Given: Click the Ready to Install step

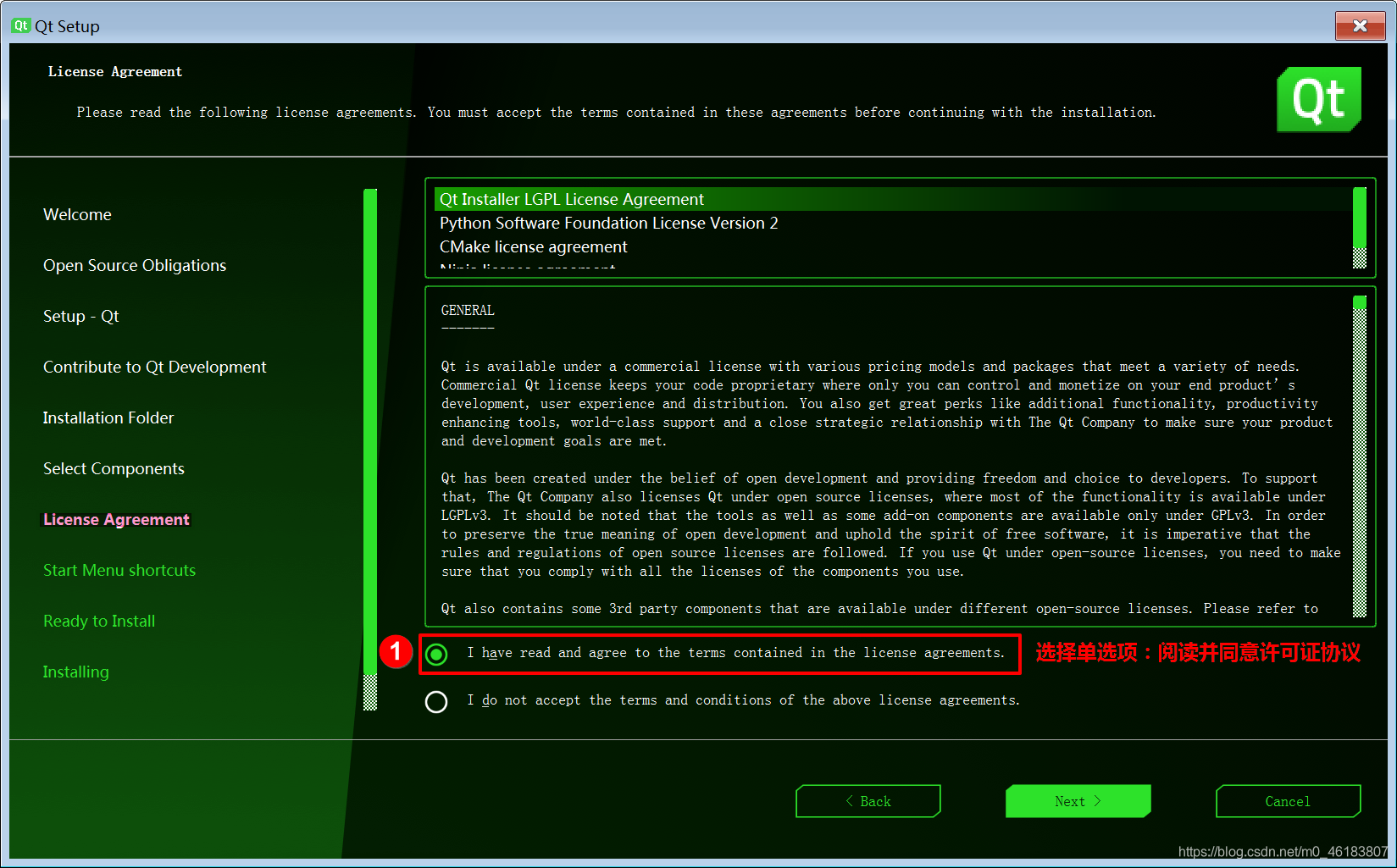Looking at the screenshot, I should (99, 621).
